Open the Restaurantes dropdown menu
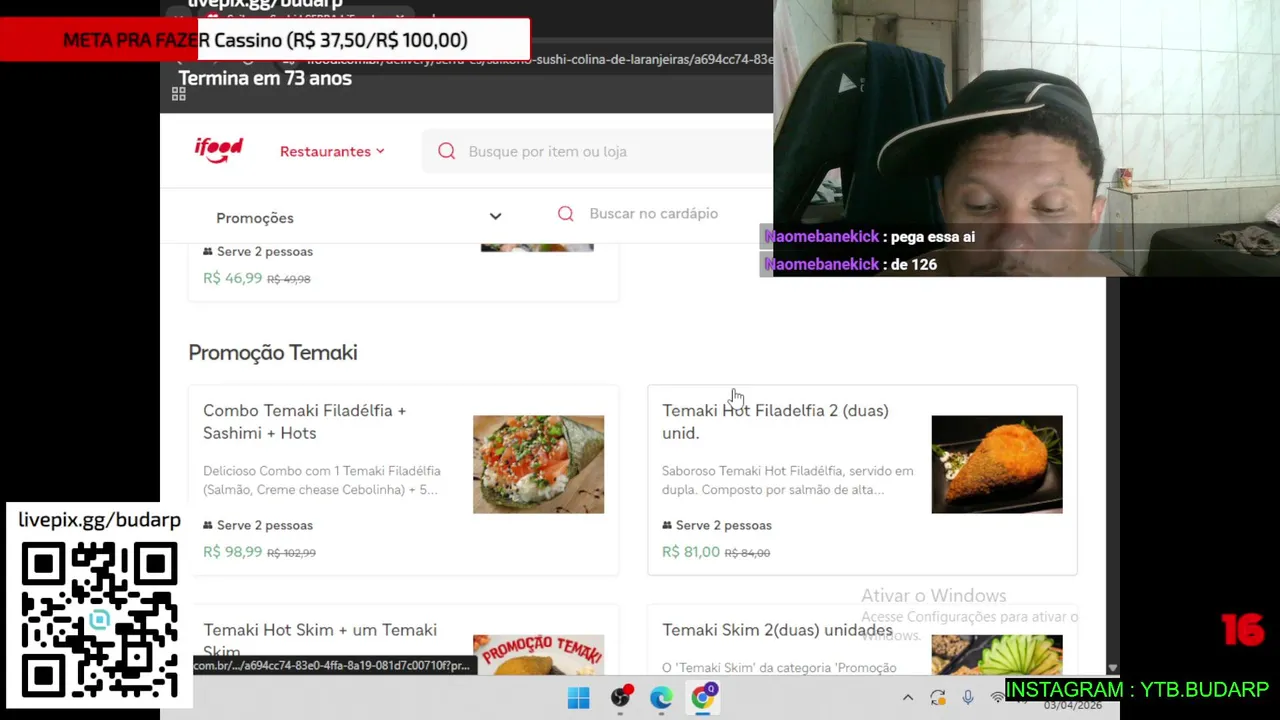Image resolution: width=1280 pixels, height=720 pixels. [x=332, y=151]
